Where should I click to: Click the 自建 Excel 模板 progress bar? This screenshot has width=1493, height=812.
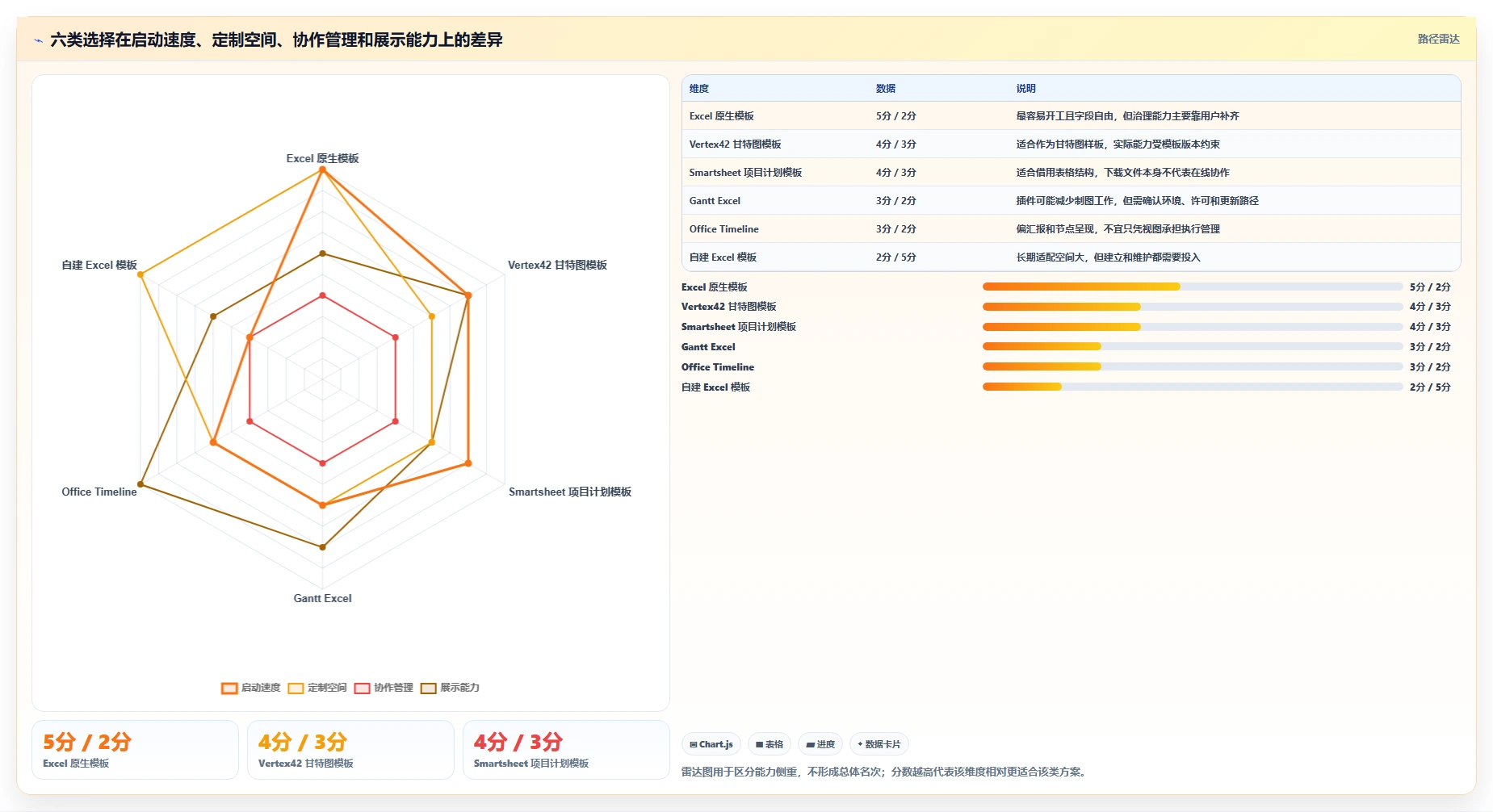[1193, 387]
